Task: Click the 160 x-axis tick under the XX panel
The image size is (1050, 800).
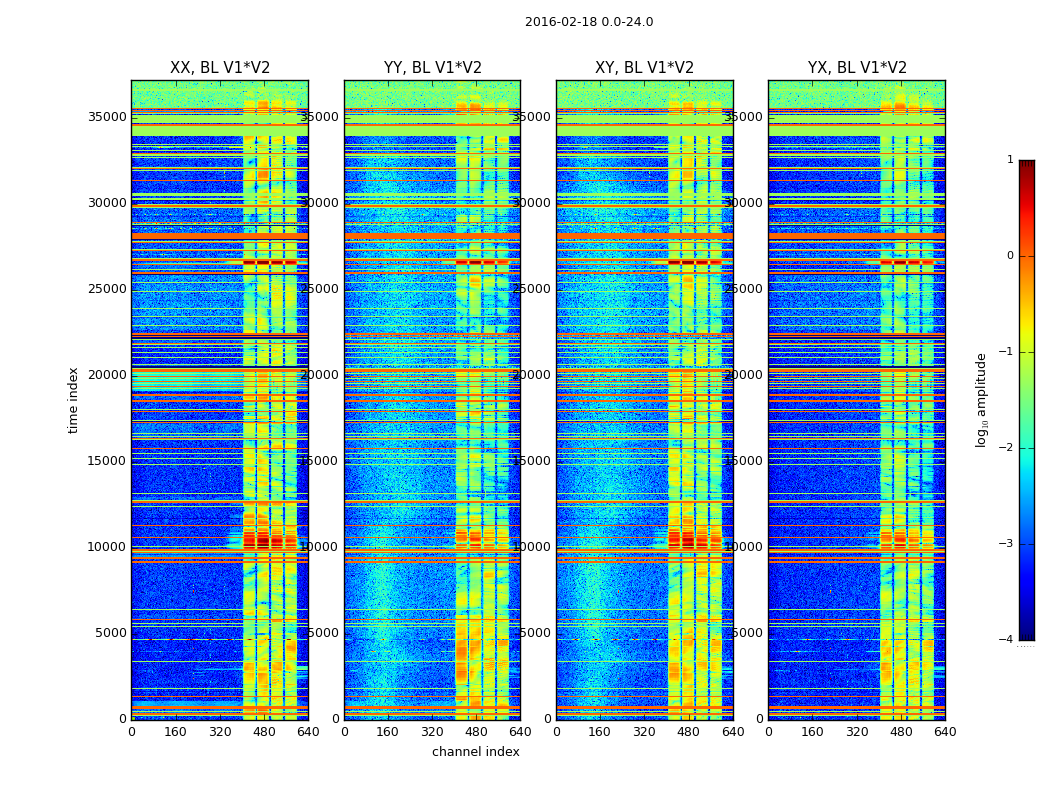Action: pos(175,731)
